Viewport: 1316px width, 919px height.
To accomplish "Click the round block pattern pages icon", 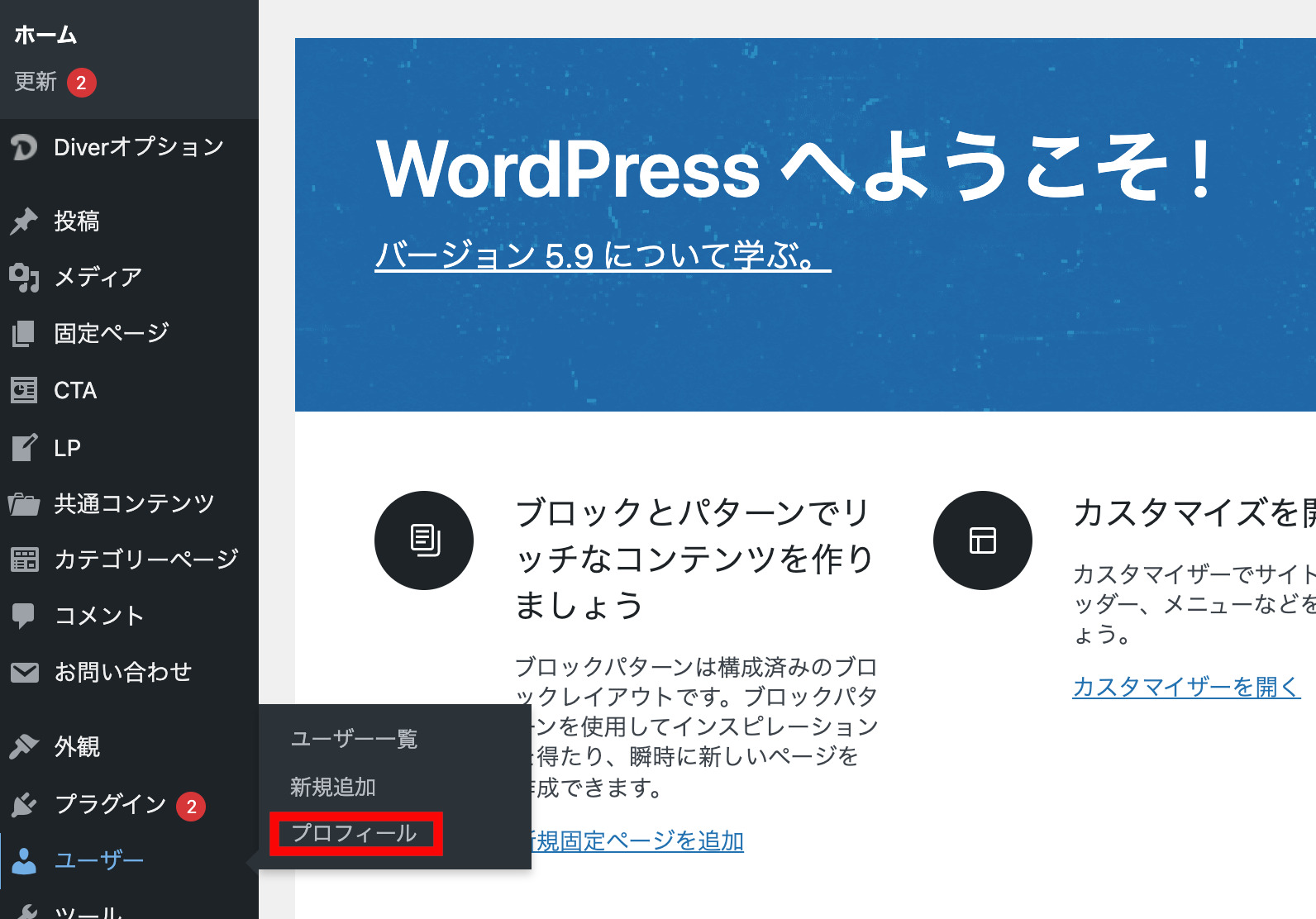I will coord(424,540).
